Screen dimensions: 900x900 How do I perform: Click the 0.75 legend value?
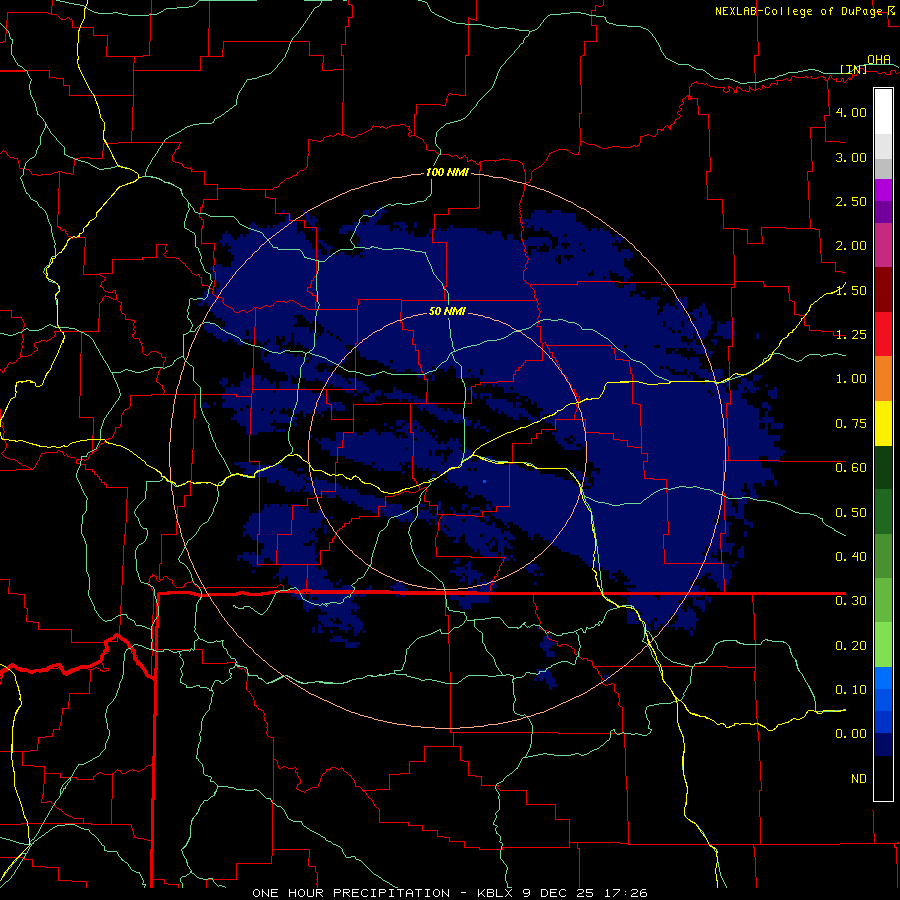click(x=851, y=424)
